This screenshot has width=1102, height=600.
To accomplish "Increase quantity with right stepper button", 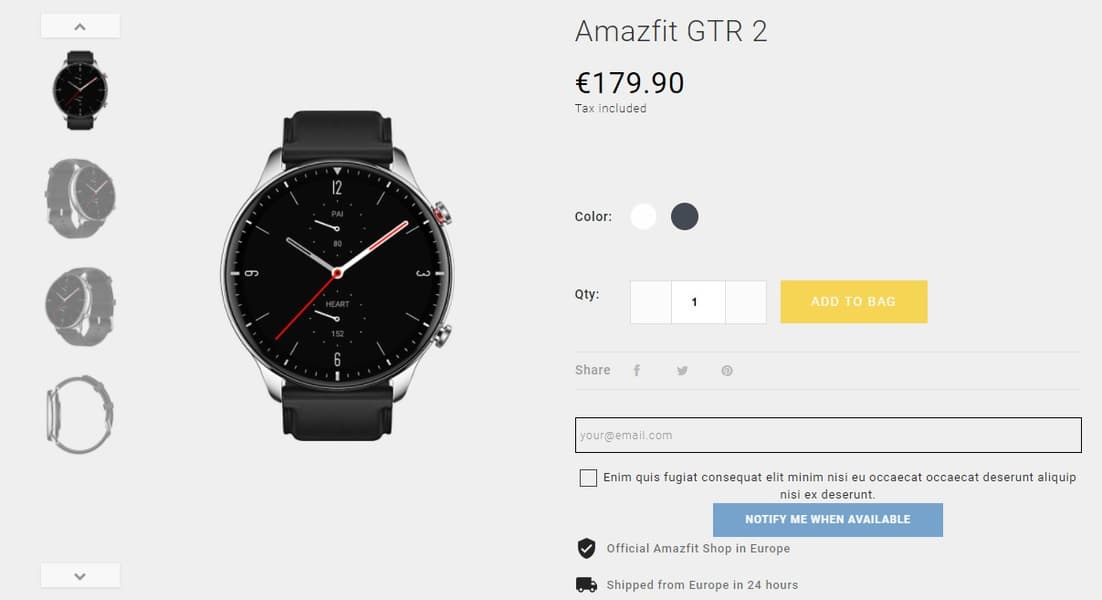I will 746,302.
